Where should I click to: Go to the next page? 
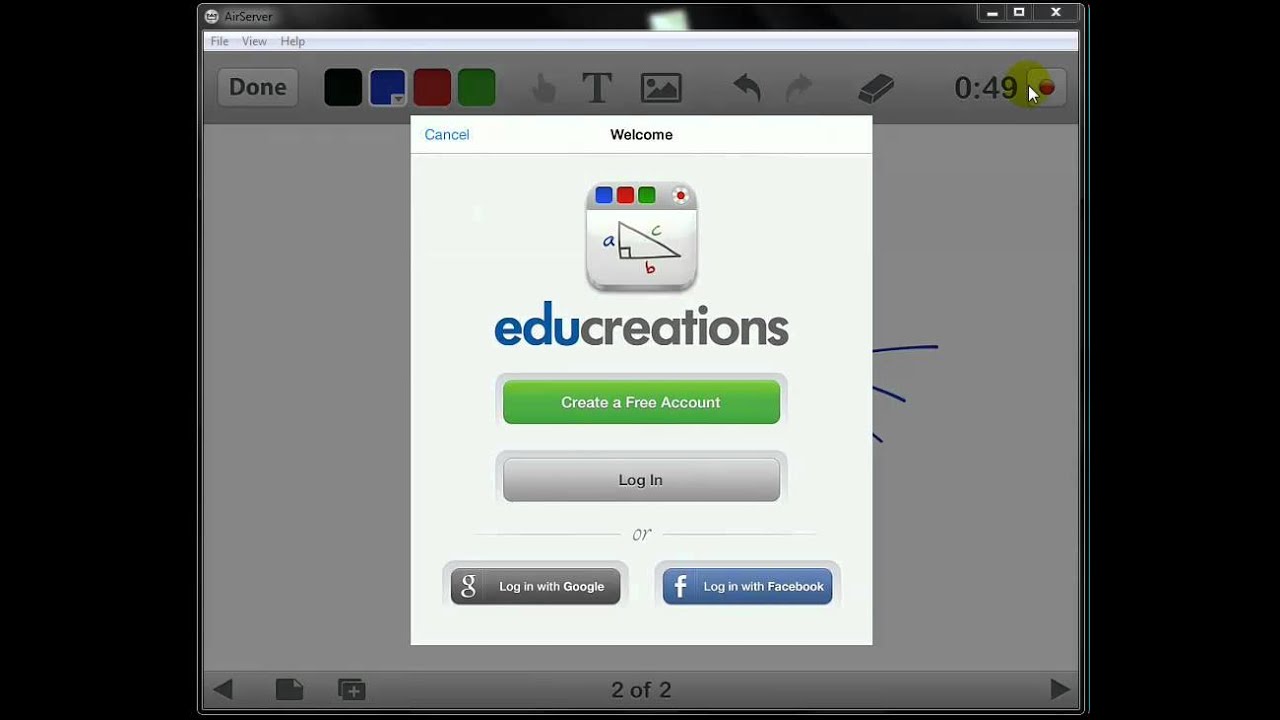(1060, 689)
